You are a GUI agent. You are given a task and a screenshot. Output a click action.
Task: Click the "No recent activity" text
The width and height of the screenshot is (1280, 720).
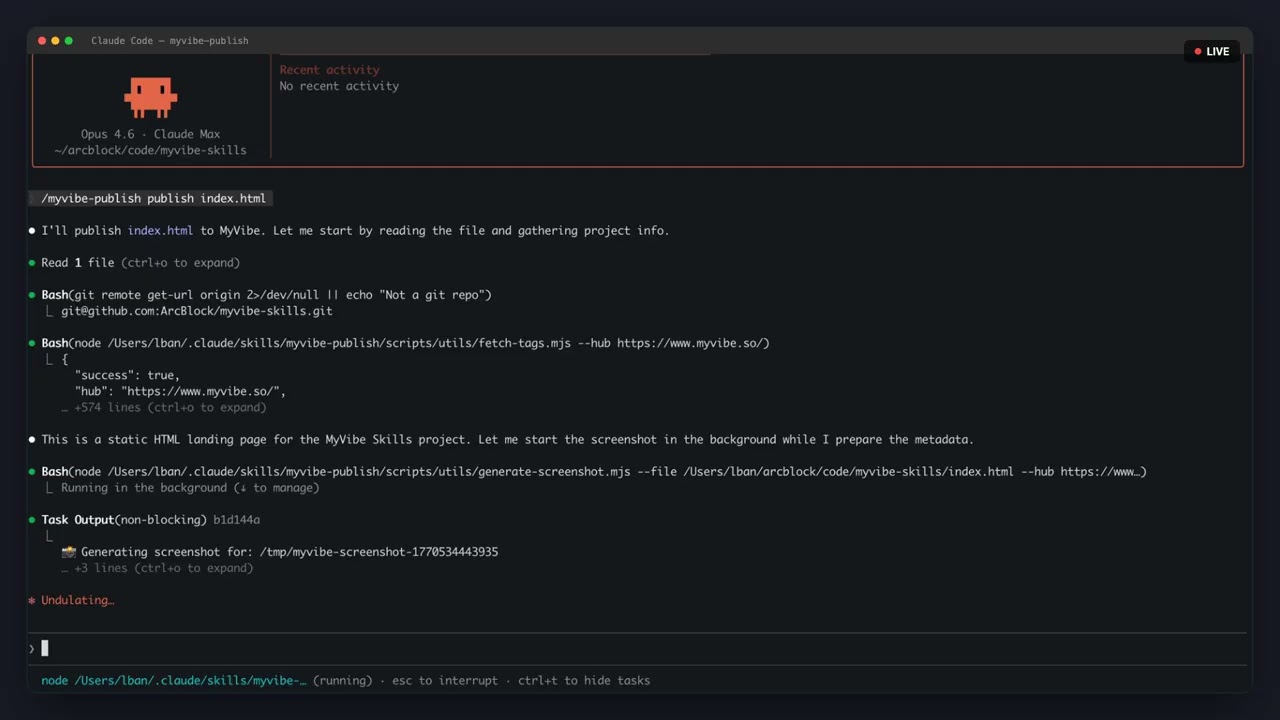(x=339, y=86)
